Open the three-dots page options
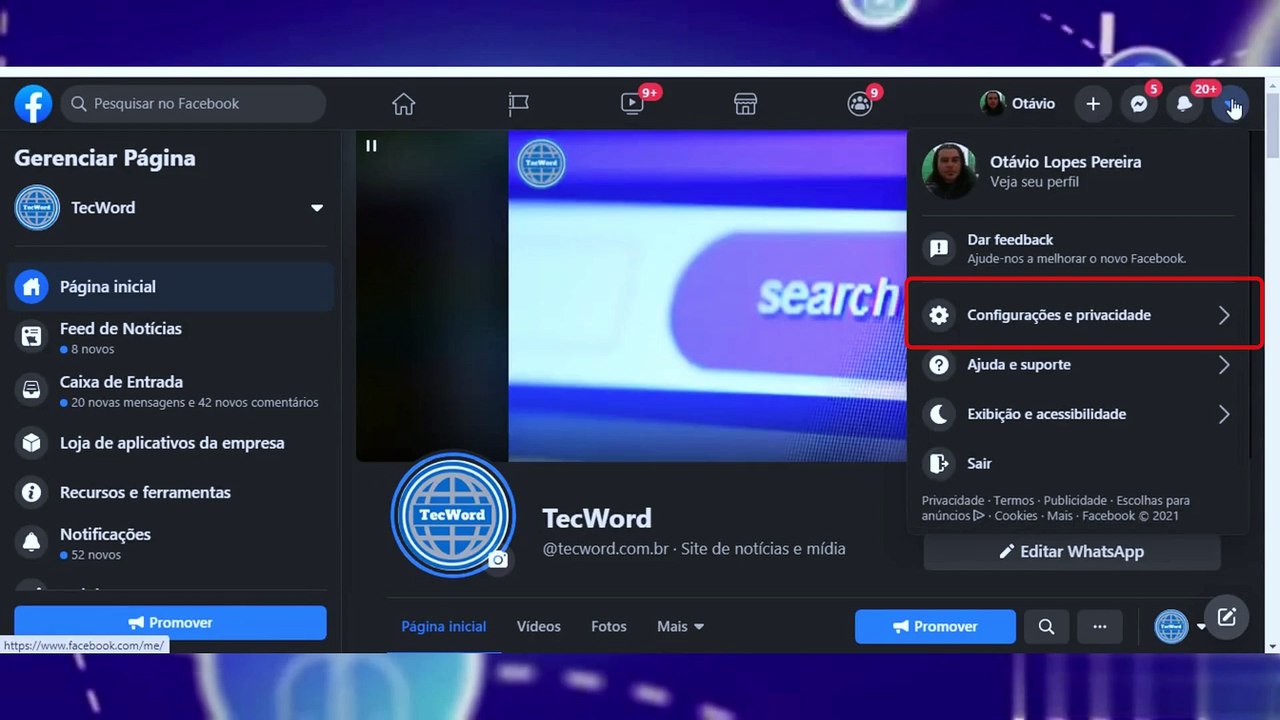This screenshot has width=1280, height=720. 1100,627
